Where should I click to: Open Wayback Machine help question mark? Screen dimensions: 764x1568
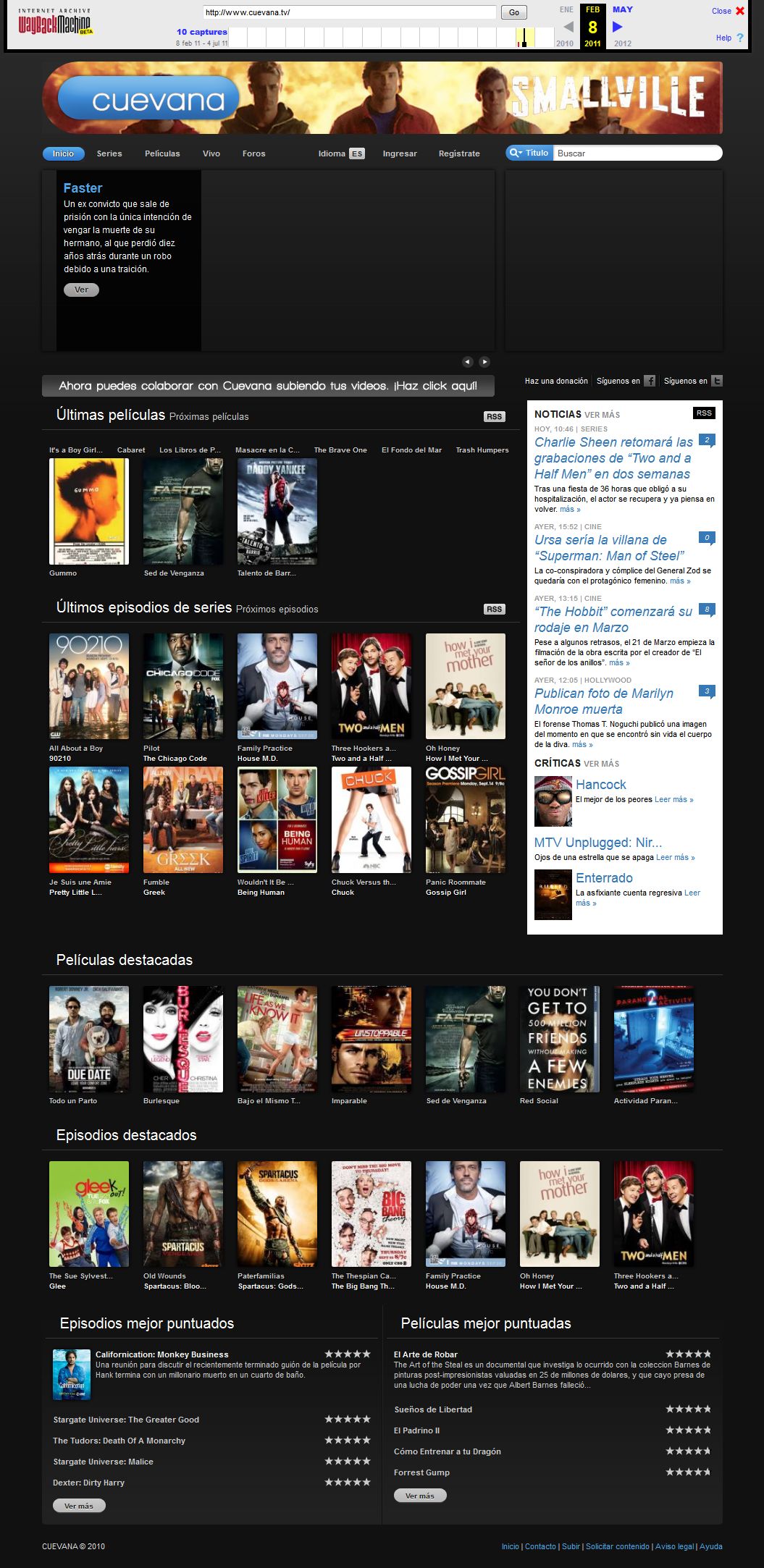tap(739, 38)
